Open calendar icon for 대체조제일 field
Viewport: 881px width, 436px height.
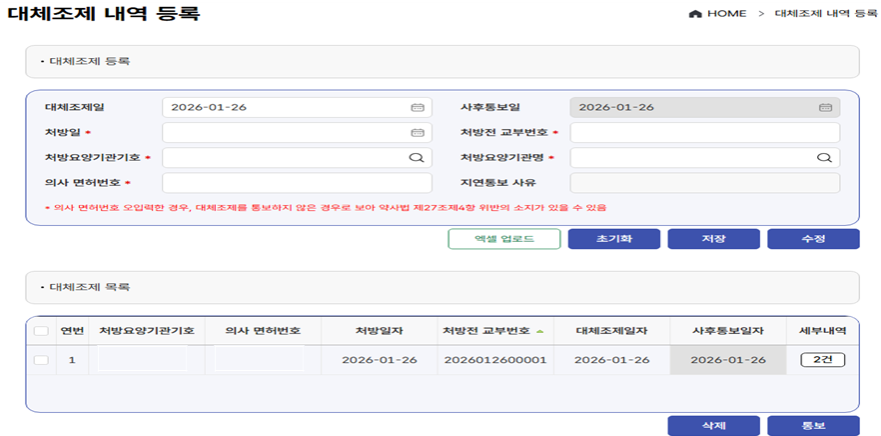(417, 107)
